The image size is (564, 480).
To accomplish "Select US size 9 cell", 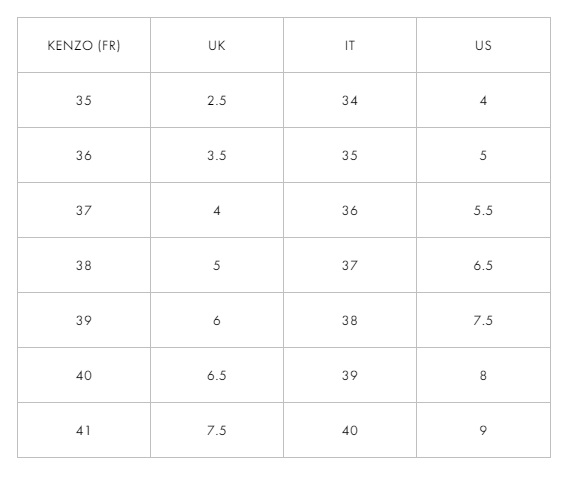I will click(483, 431).
